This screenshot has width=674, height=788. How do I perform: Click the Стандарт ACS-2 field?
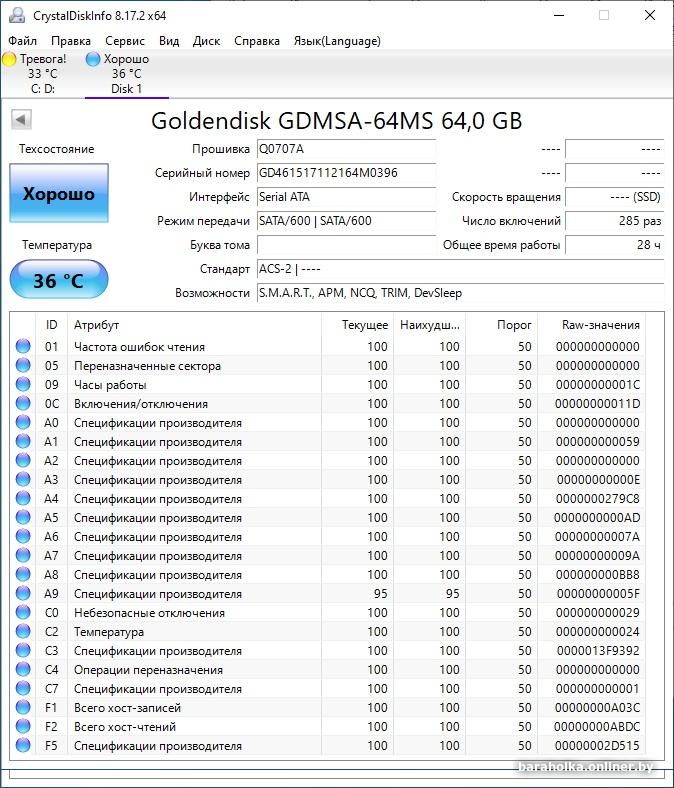460,269
